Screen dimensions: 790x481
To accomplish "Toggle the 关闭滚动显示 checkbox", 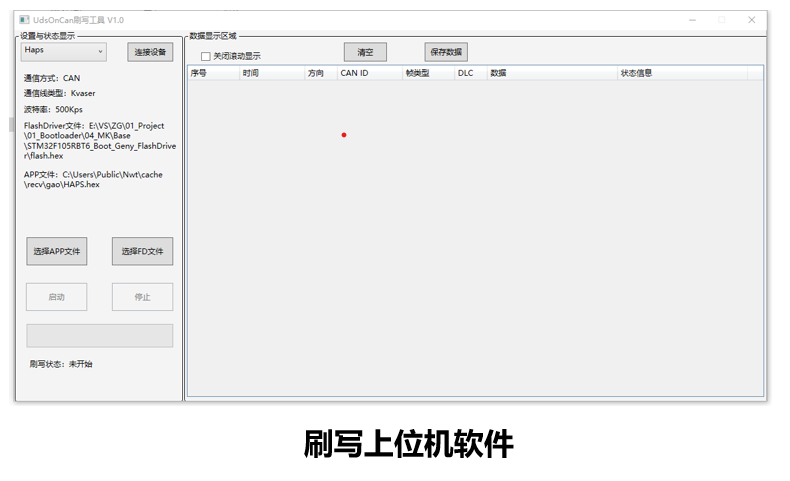I will tap(206, 56).
